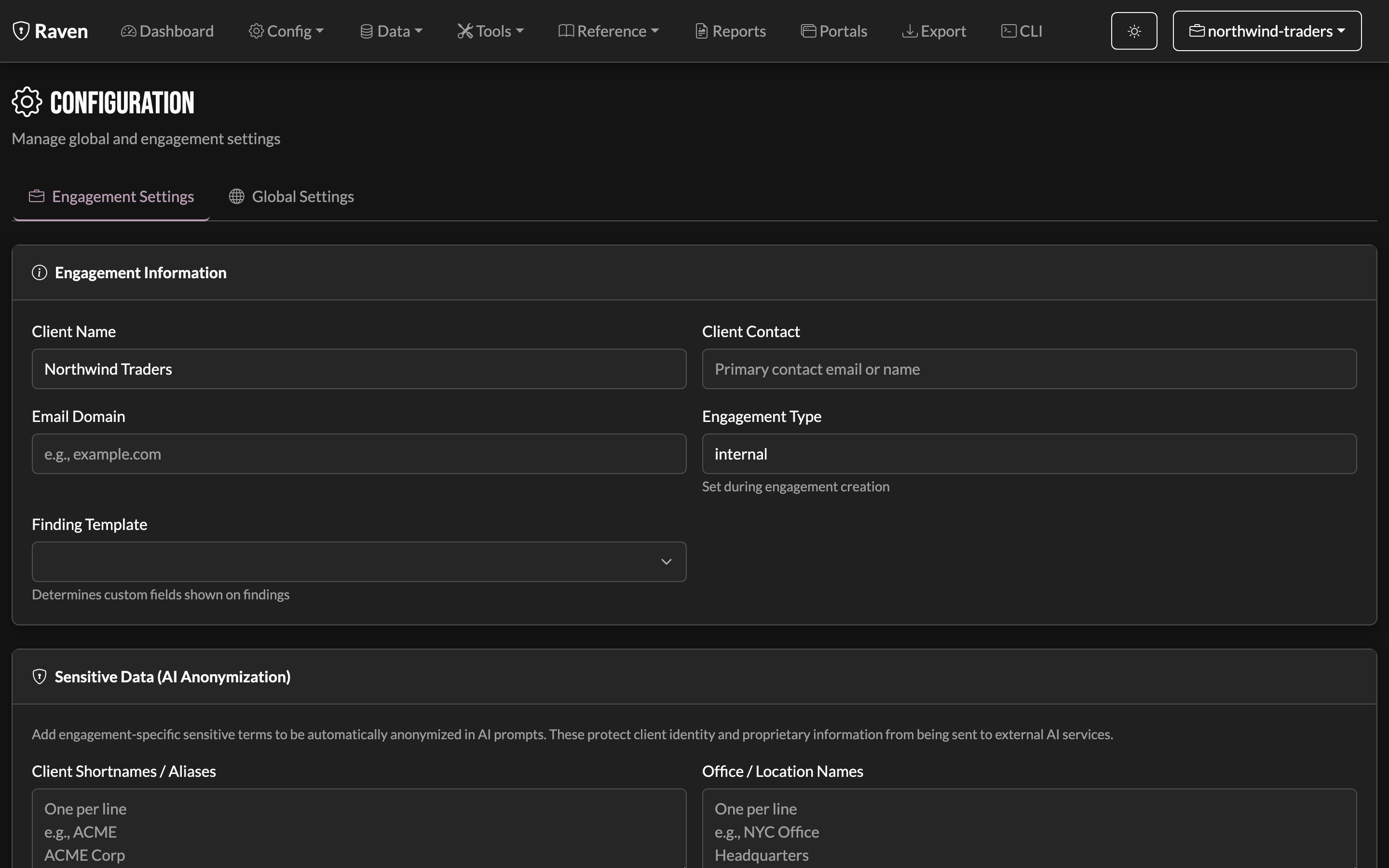Expand the Config dropdown menu
Viewport: 1389px width, 868px height.
[286, 31]
